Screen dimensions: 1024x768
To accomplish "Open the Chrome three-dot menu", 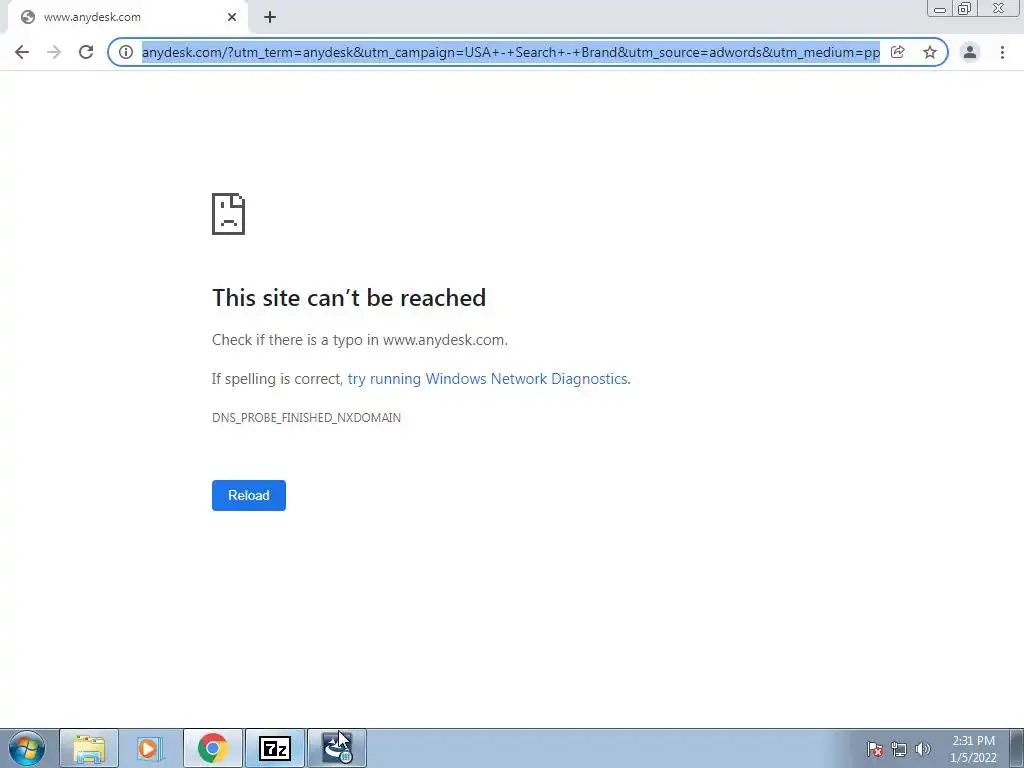I will [x=1002, y=52].
